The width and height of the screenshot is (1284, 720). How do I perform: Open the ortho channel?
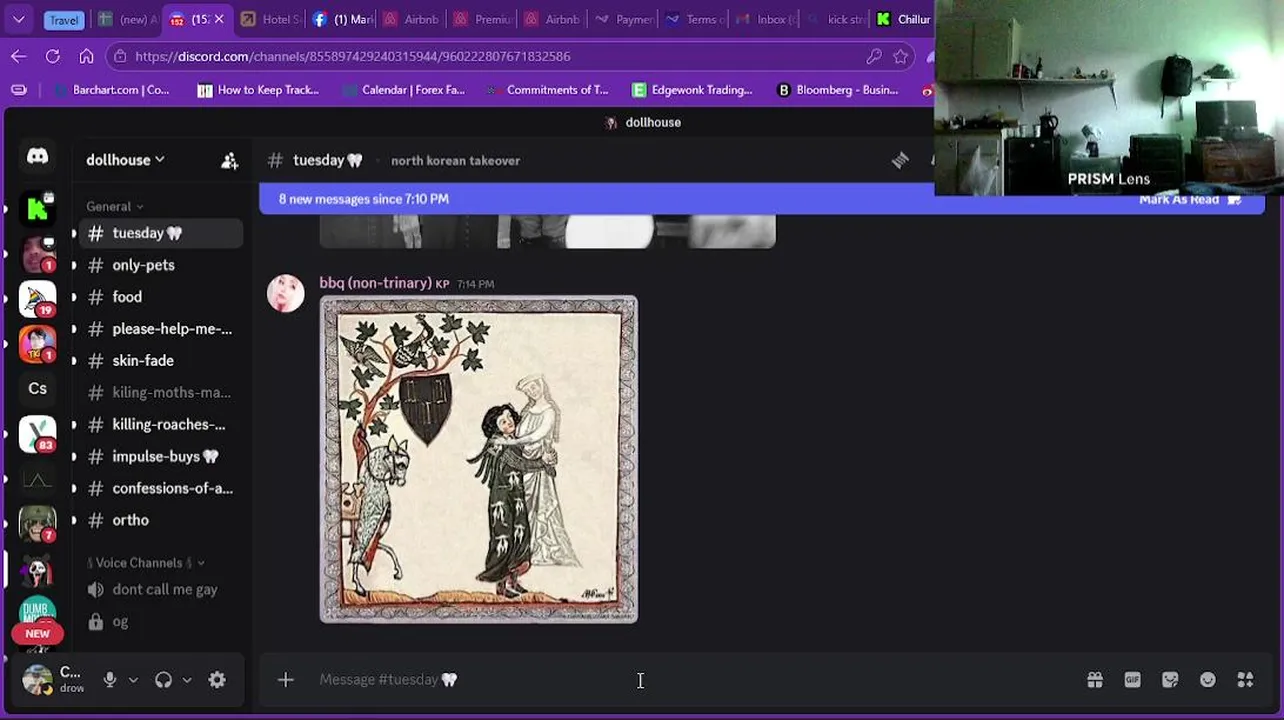[x=157, y=521]
